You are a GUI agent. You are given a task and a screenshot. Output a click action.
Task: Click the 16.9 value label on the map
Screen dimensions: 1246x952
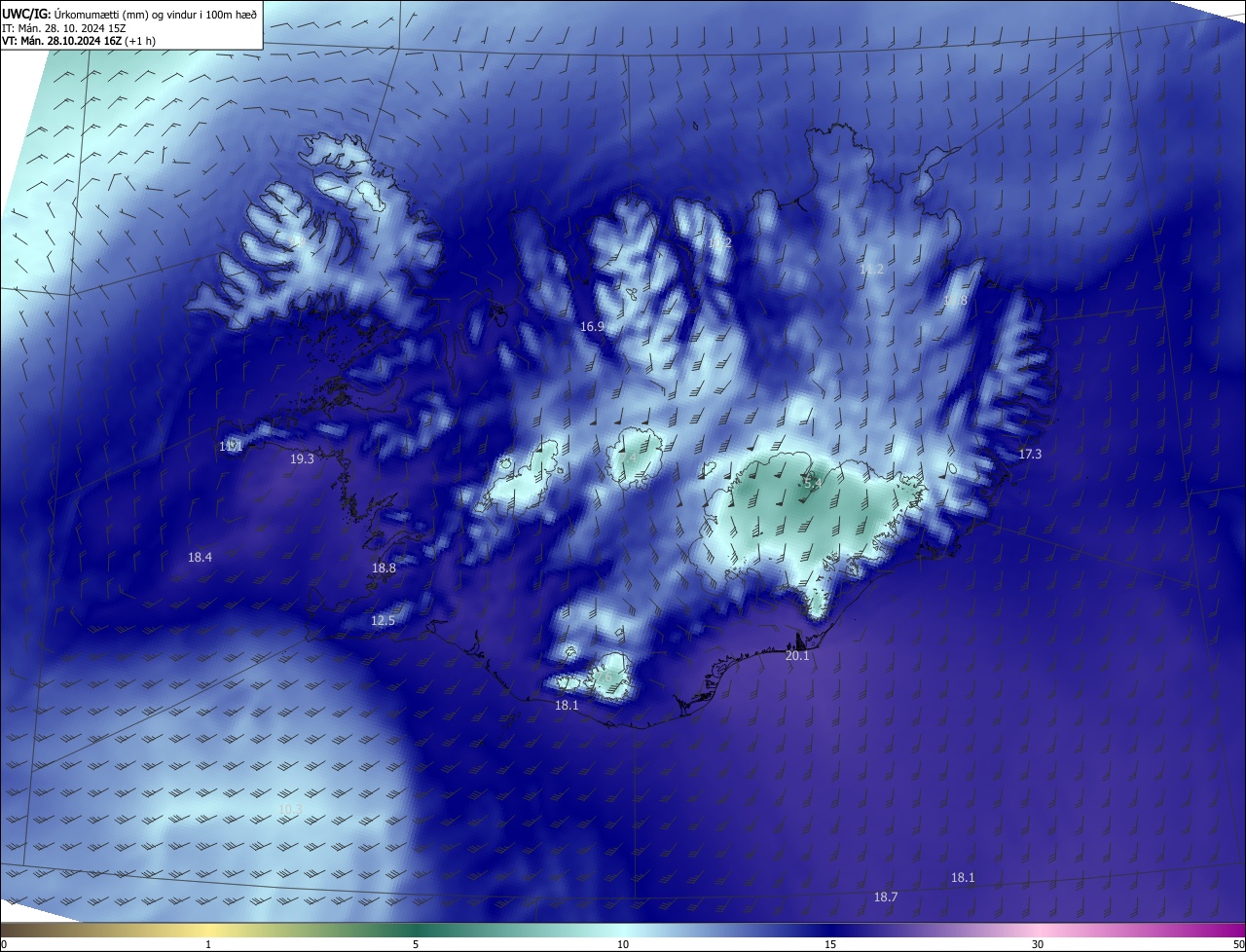593,327
